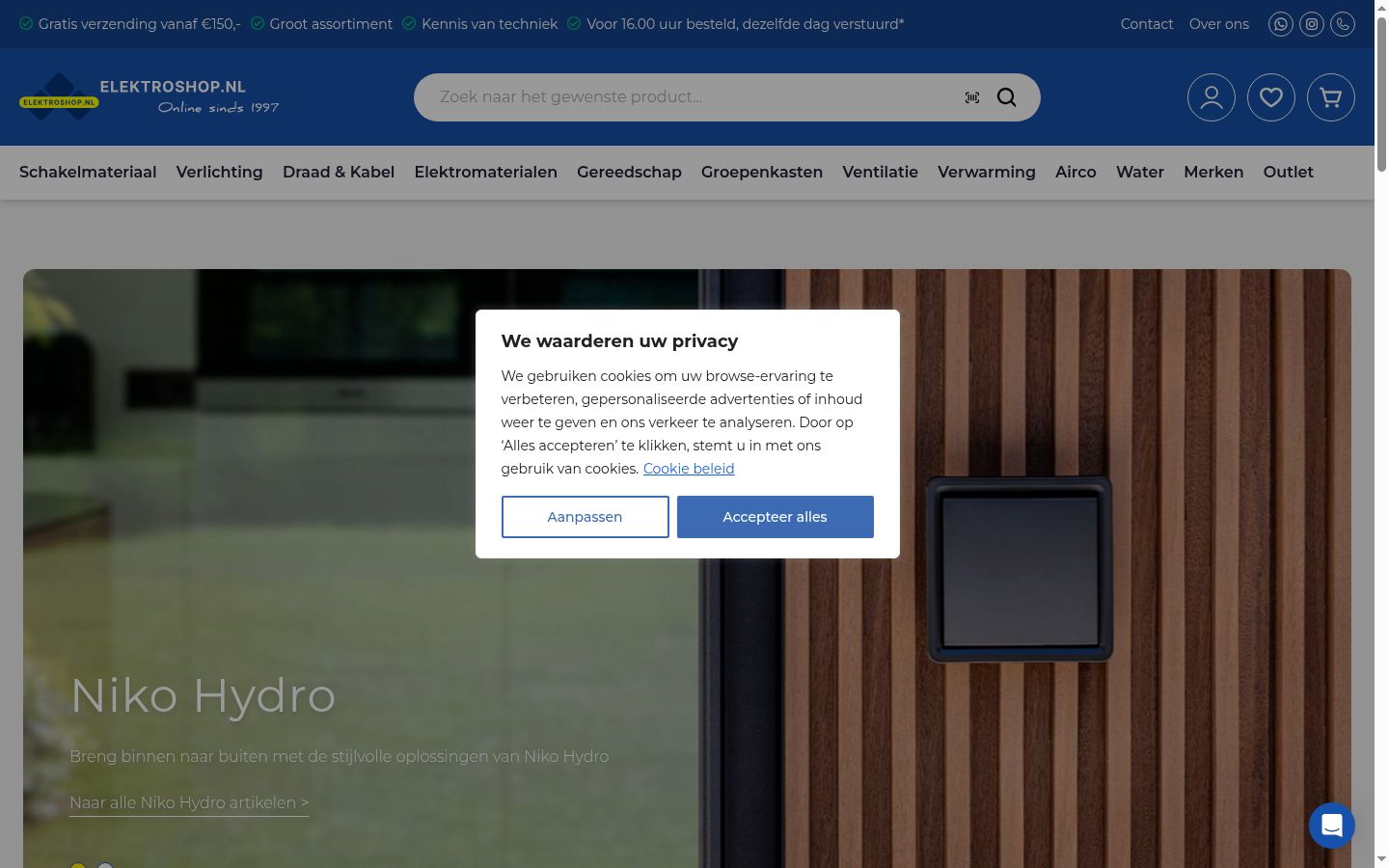Click the magnifying glass search icon
The width and height of the screenshot is (1389, 868).
click(1006, 97)
